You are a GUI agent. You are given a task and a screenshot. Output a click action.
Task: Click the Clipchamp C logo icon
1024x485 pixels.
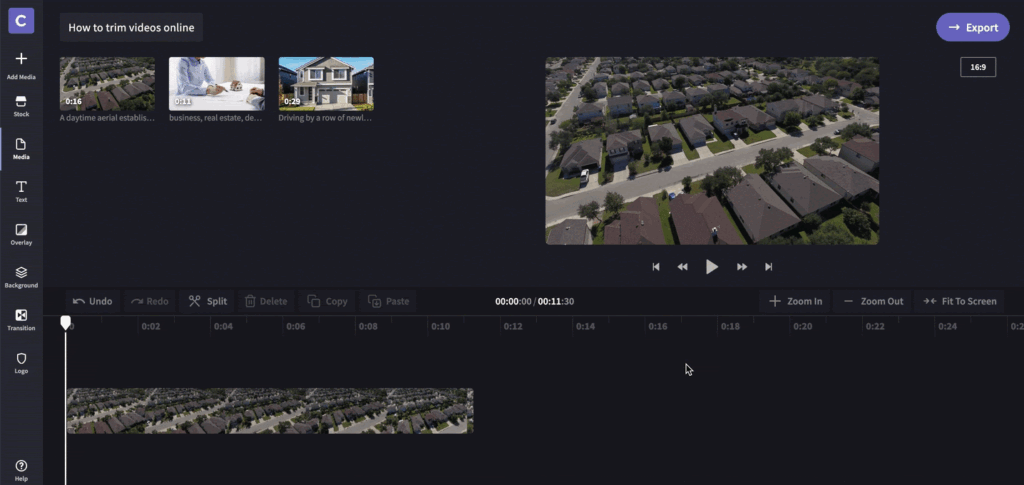(21, 22)
